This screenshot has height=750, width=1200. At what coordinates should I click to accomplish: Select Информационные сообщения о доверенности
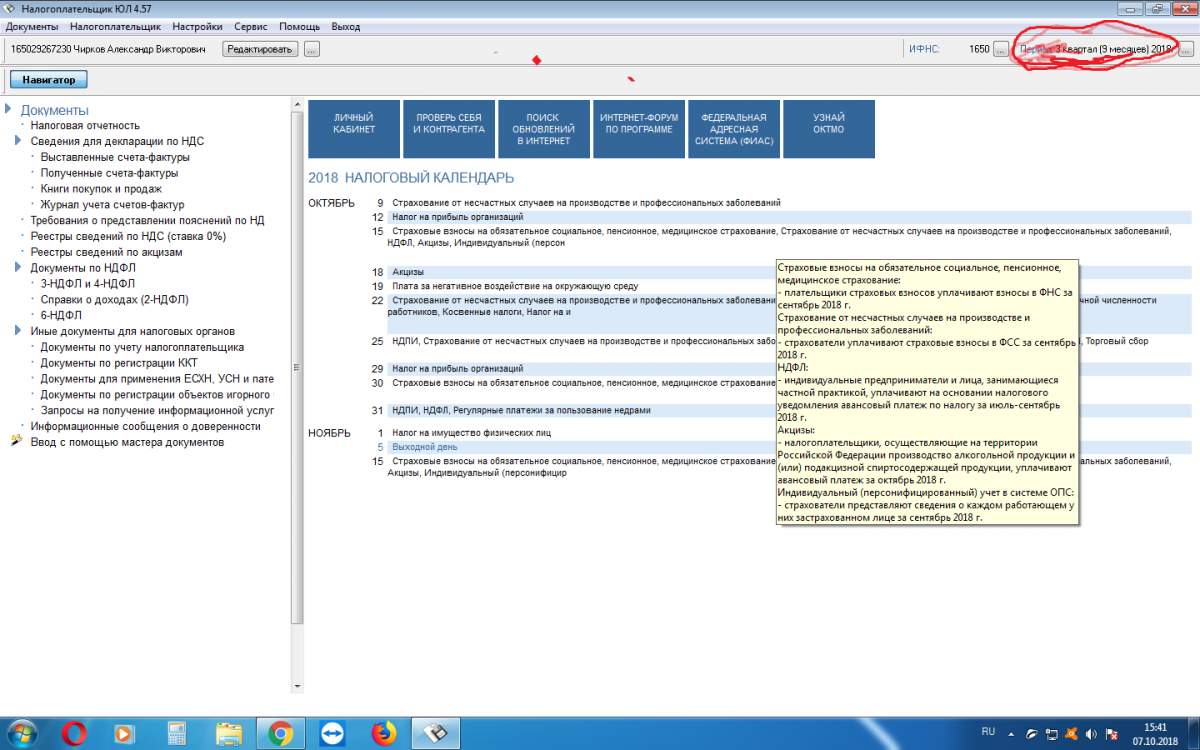click(145, 426)
